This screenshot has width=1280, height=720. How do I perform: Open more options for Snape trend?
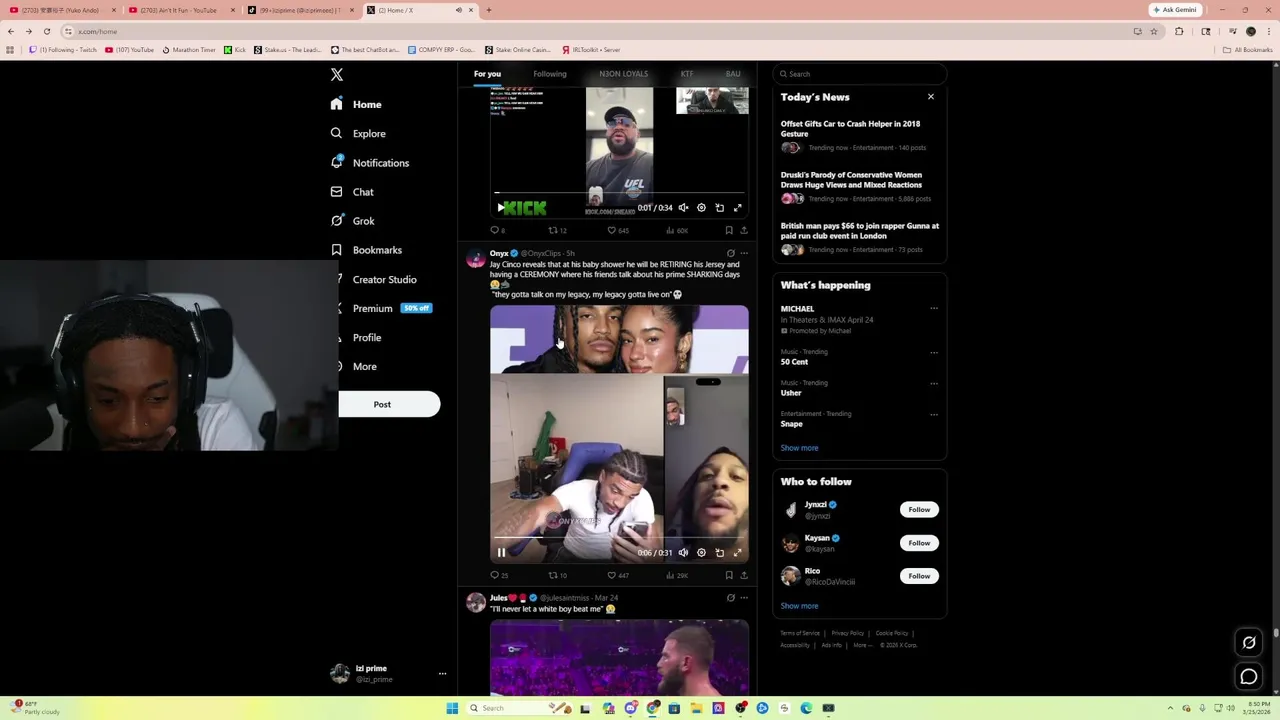point(934,414)
